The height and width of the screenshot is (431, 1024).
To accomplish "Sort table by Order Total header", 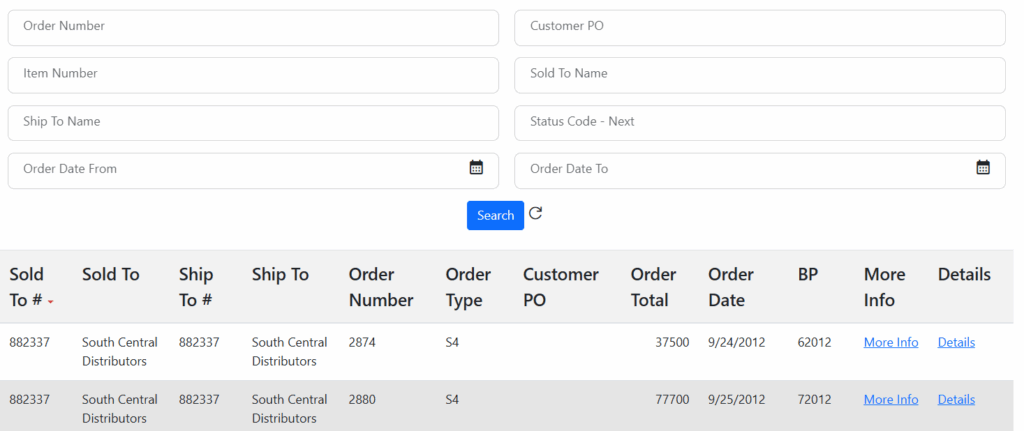I will click(x=653, y=287).
